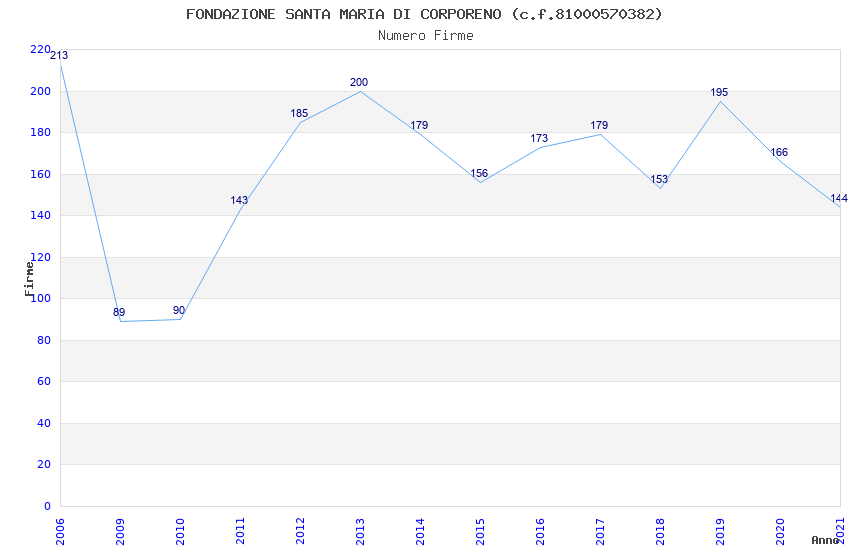Select the data label 179 for 2014

point(419,125)
